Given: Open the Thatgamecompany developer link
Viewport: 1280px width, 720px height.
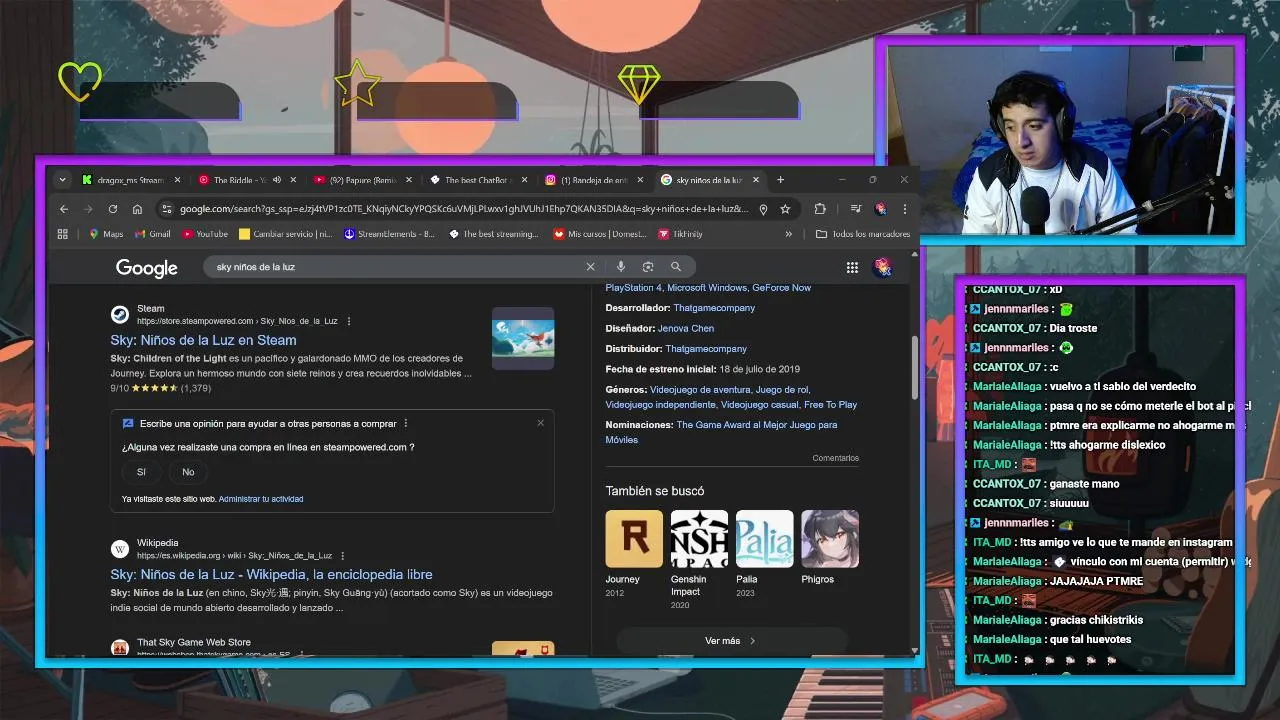Looking at the screenshot, I should click(x=714, y=308).
